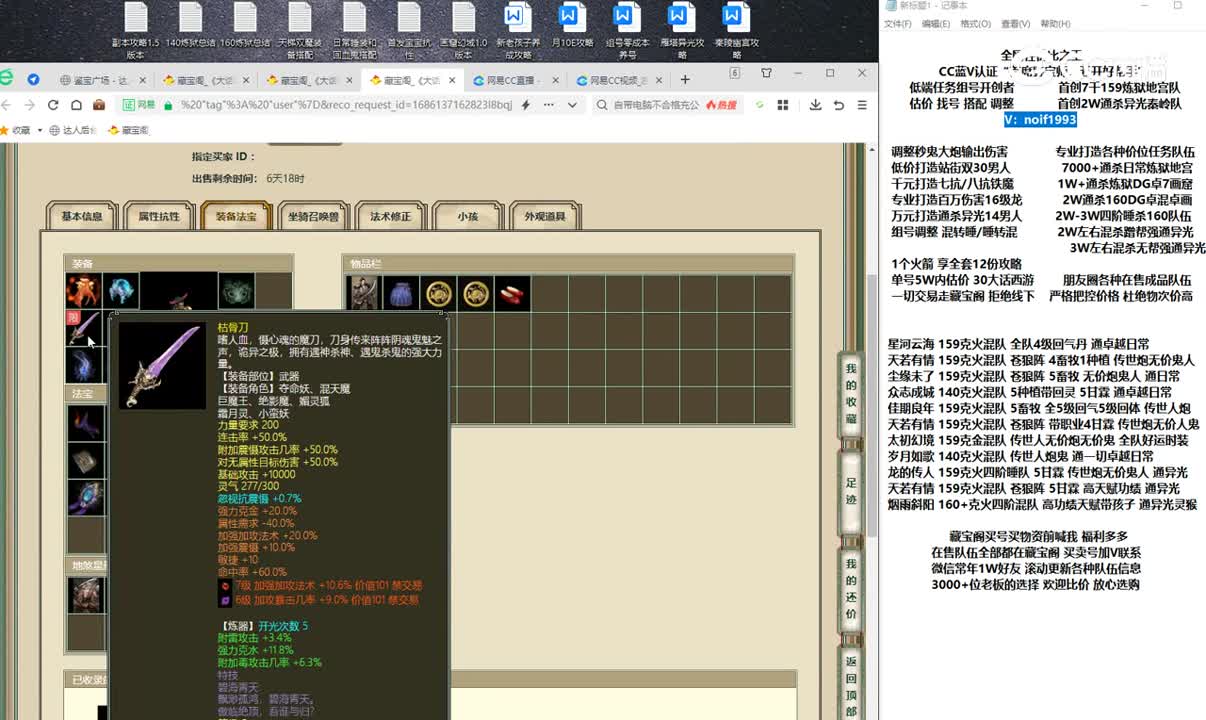The width and height of the screenshot is (1206, 720).
Task: Switch to the 属性抗性 tab
Action: [159, 217]
